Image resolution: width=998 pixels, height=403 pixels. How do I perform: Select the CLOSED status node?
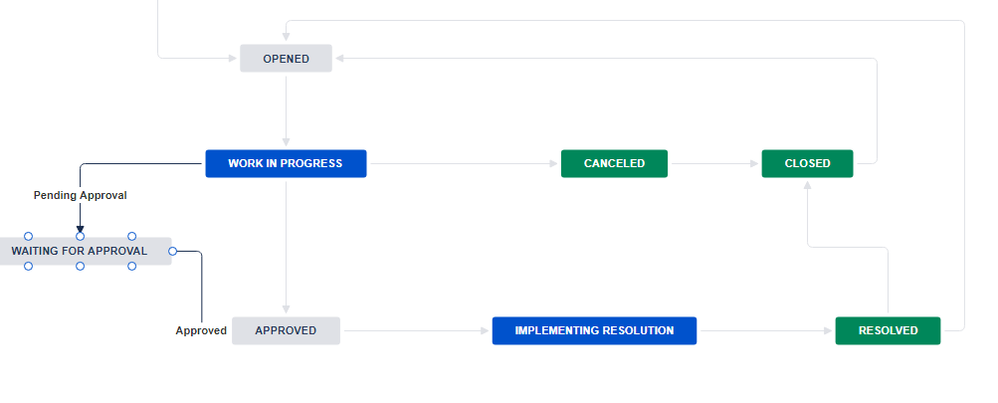tap(807, 164)
